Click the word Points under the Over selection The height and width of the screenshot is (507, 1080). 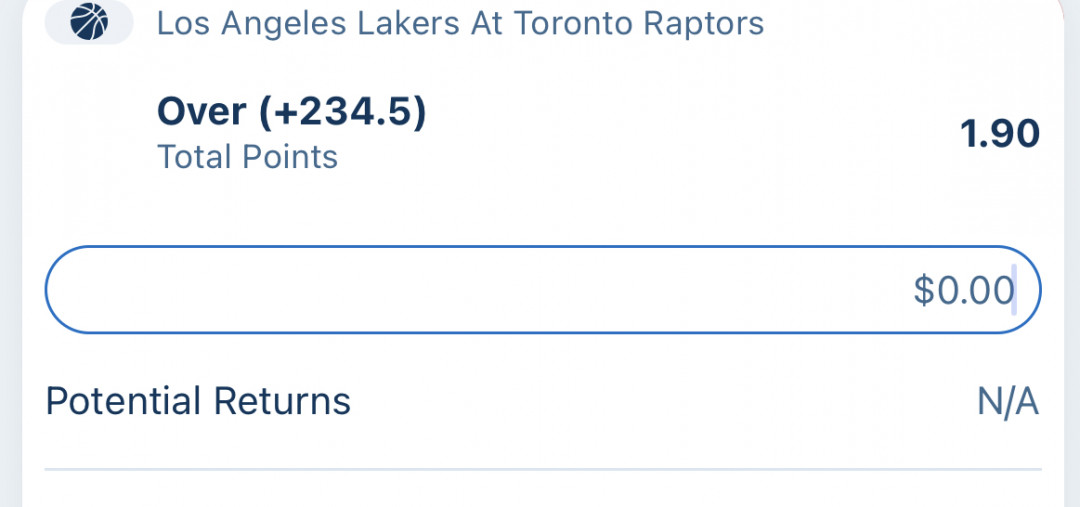[289, 157]
